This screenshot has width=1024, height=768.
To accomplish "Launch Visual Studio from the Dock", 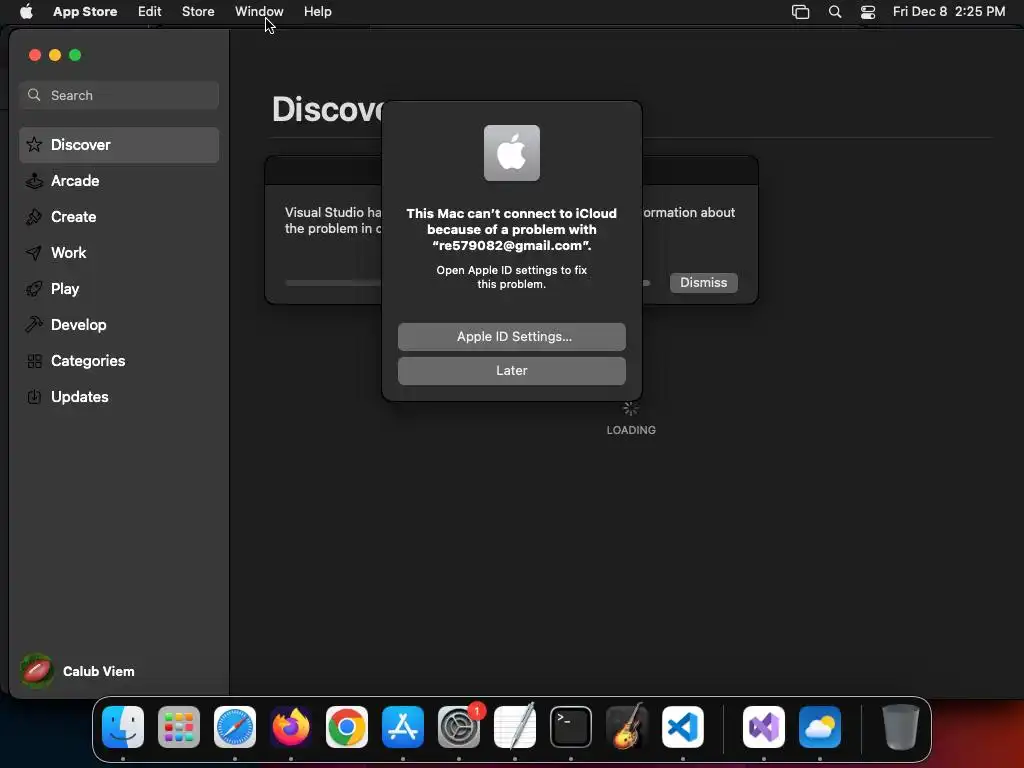I will pyautogui.click(x=763, y=727).
